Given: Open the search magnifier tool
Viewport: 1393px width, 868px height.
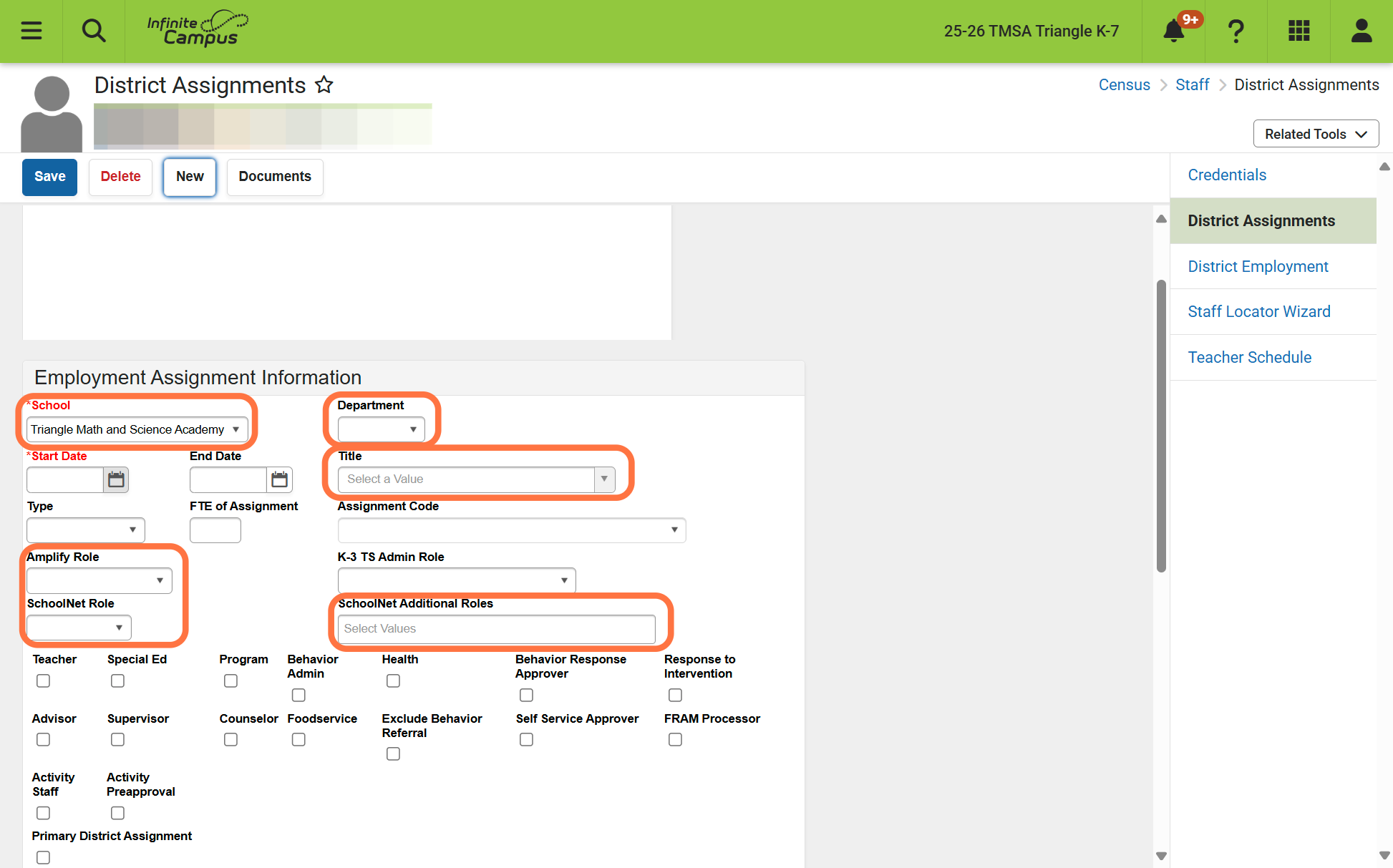Looking at the screenshot, I should click(94, 31).
